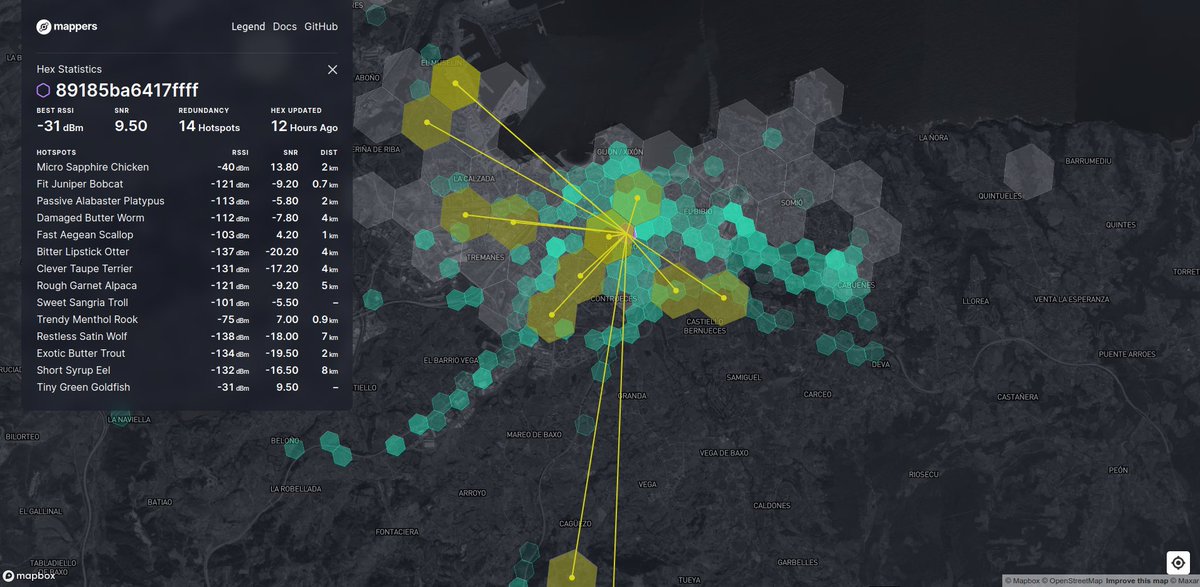Click the copyright icon before the Mapbox attribution

(x=1009, y=580)
